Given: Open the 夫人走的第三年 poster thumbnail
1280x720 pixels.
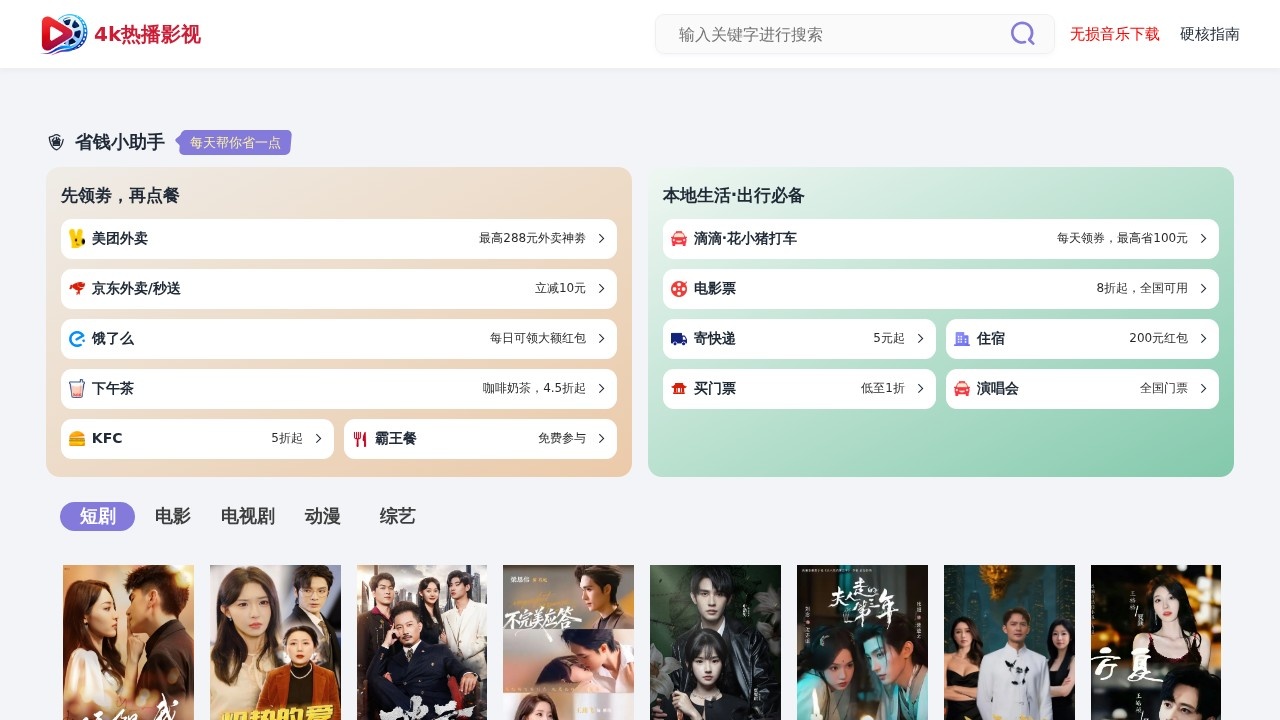Looking at the screenshot, I should point(862,642).
